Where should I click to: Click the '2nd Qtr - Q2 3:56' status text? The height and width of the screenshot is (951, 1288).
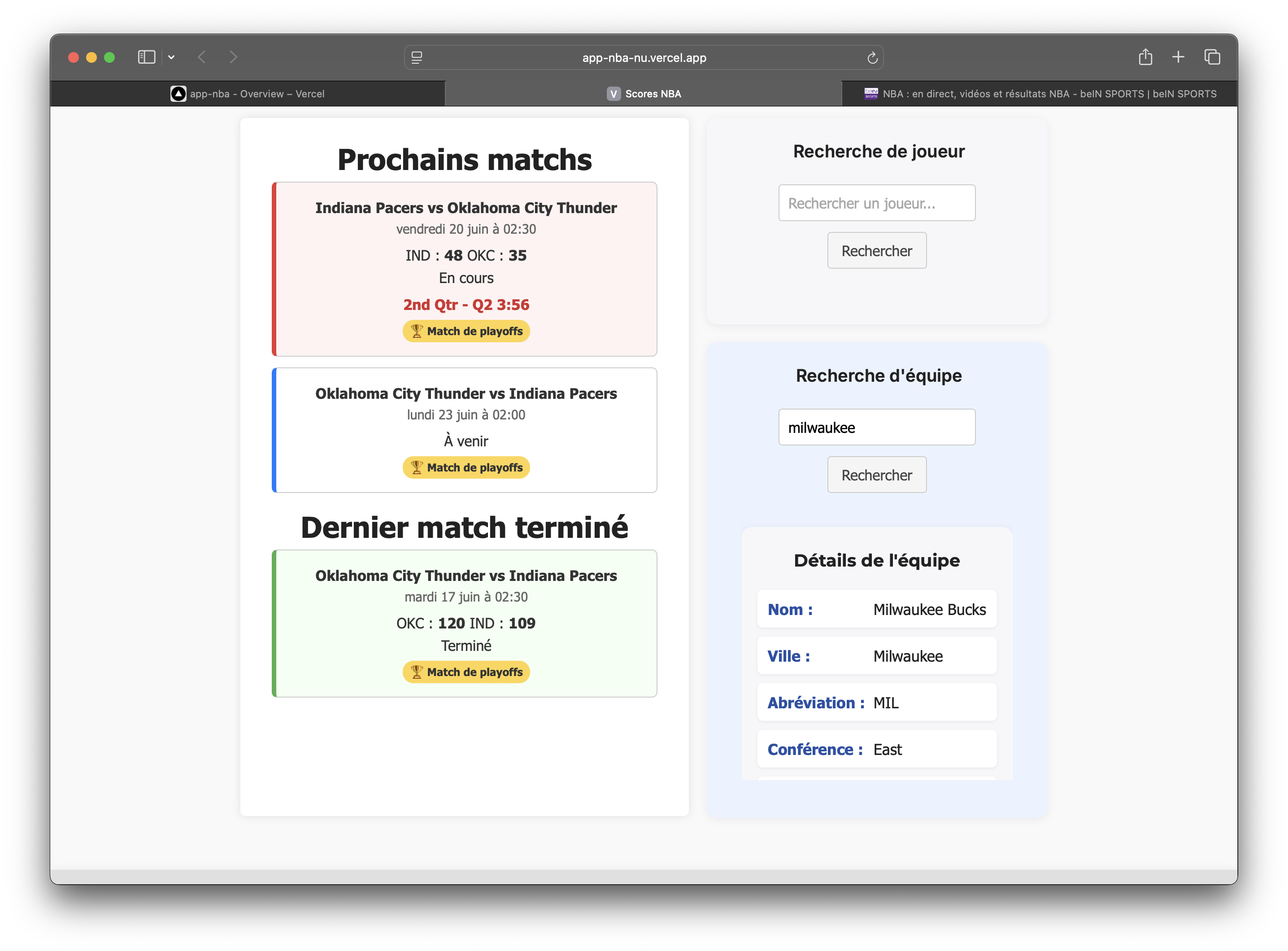[466, 305]
